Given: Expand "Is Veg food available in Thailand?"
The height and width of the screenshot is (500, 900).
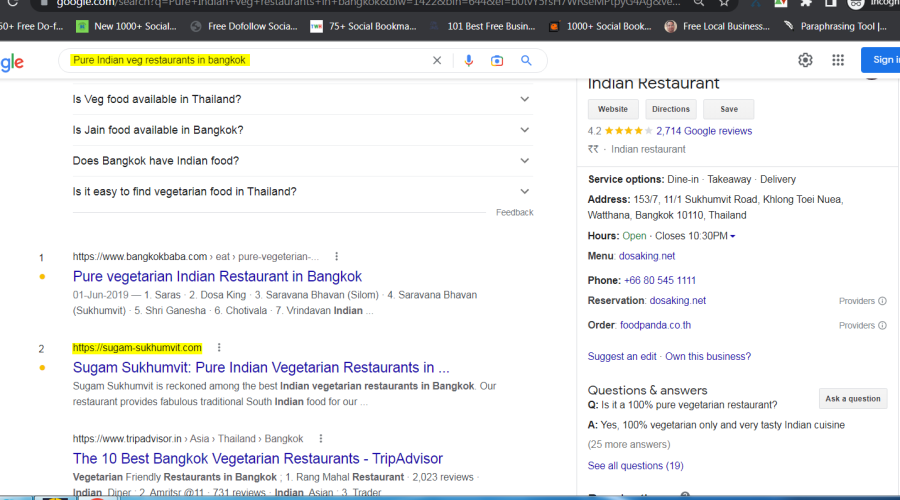Looking at the screenshot, I should pyautogui.click(x=524, y=99).
